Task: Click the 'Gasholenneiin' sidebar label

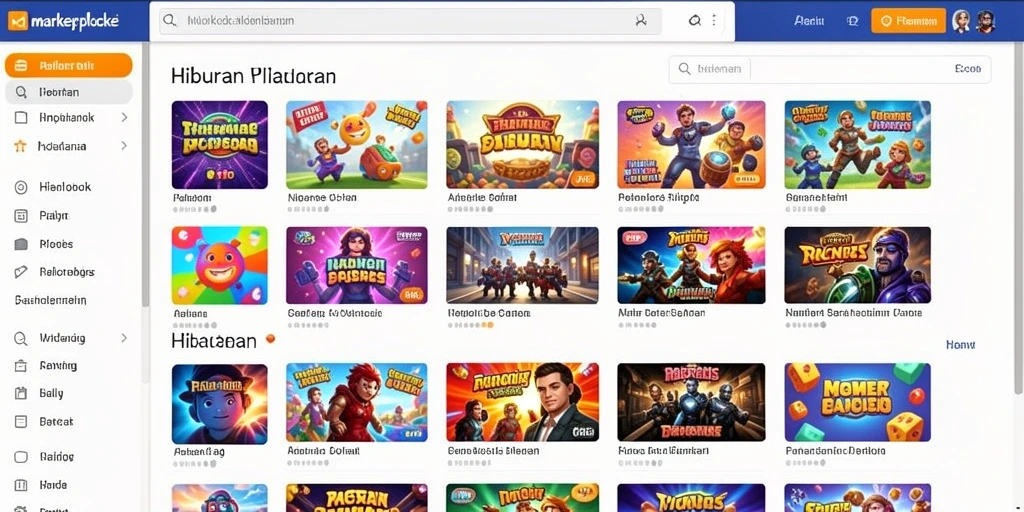Action: coord(50,300)
